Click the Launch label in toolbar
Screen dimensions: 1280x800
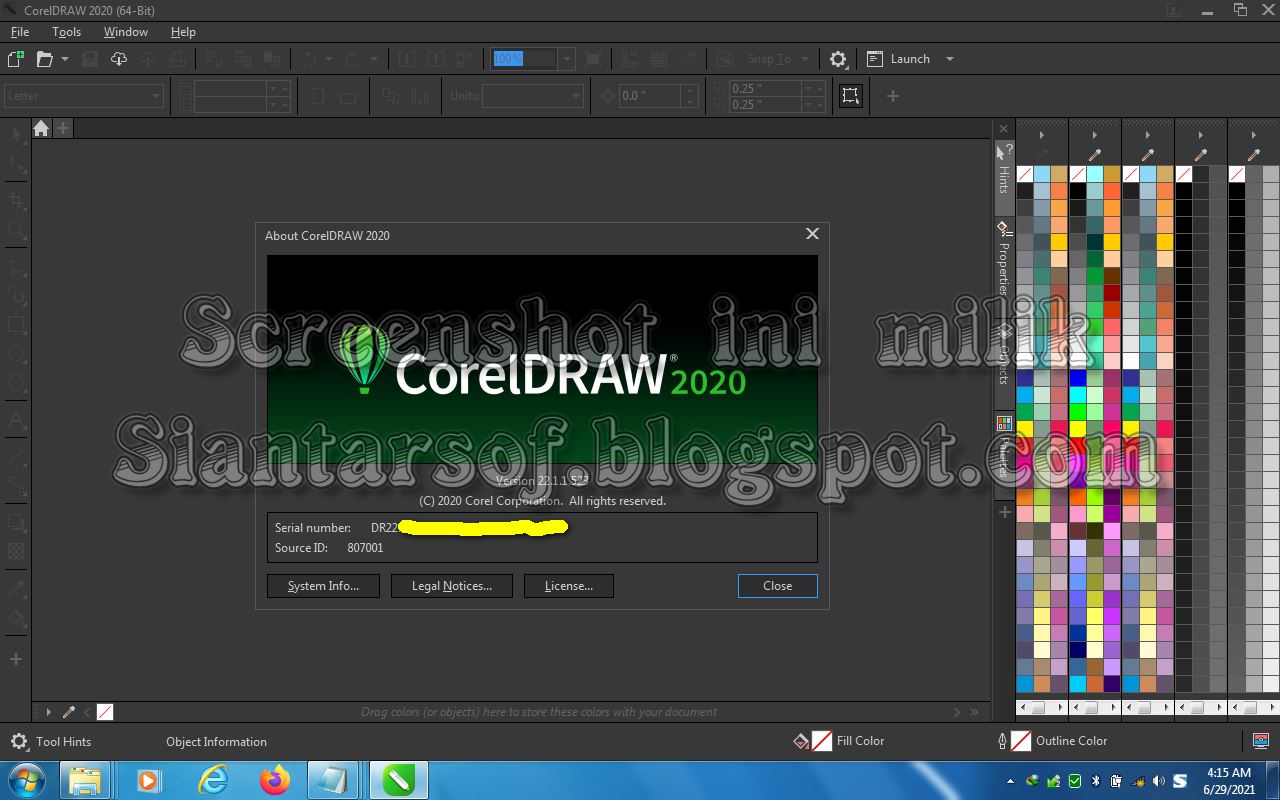[910, 59]
